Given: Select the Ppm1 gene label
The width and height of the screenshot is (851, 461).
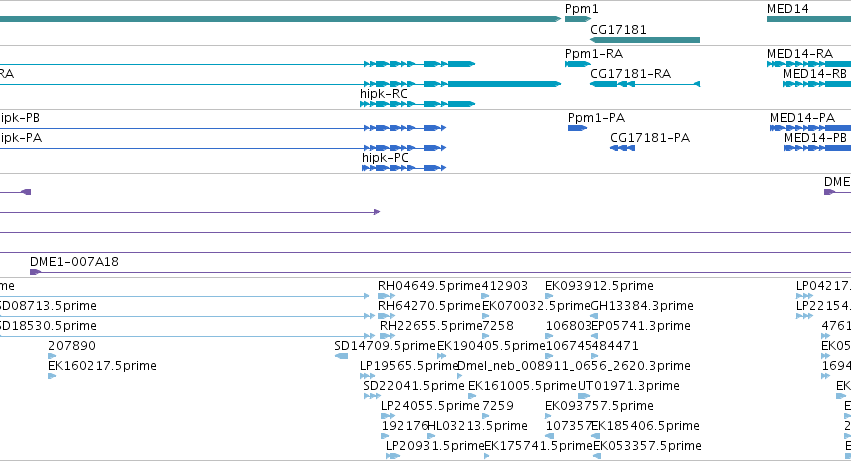Looking at the screenshot, I should pos(581,9).
